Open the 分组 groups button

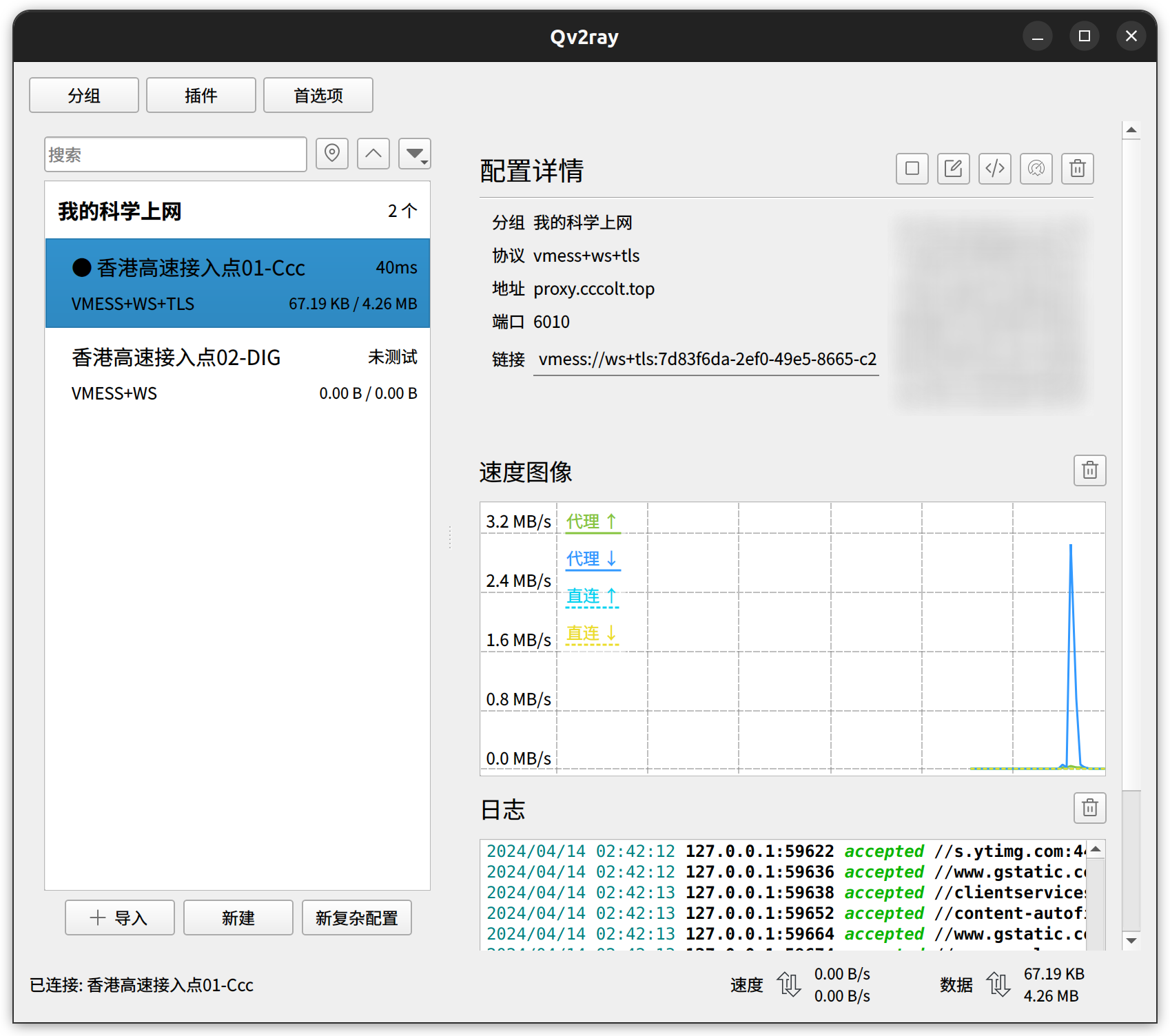[x=84, y=95]
